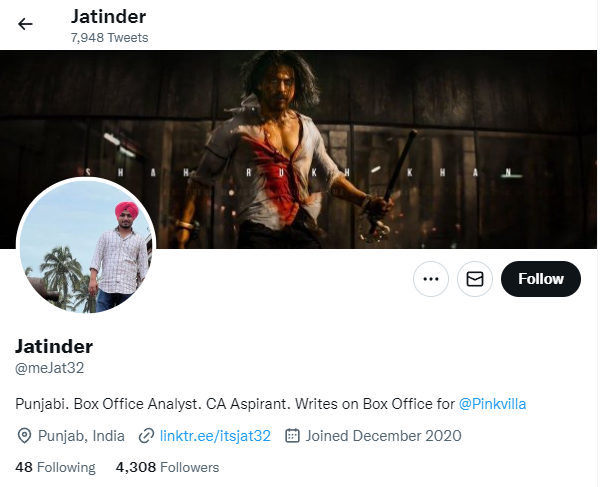
Task: Click the location pin icon
Action: coord(25,436)
